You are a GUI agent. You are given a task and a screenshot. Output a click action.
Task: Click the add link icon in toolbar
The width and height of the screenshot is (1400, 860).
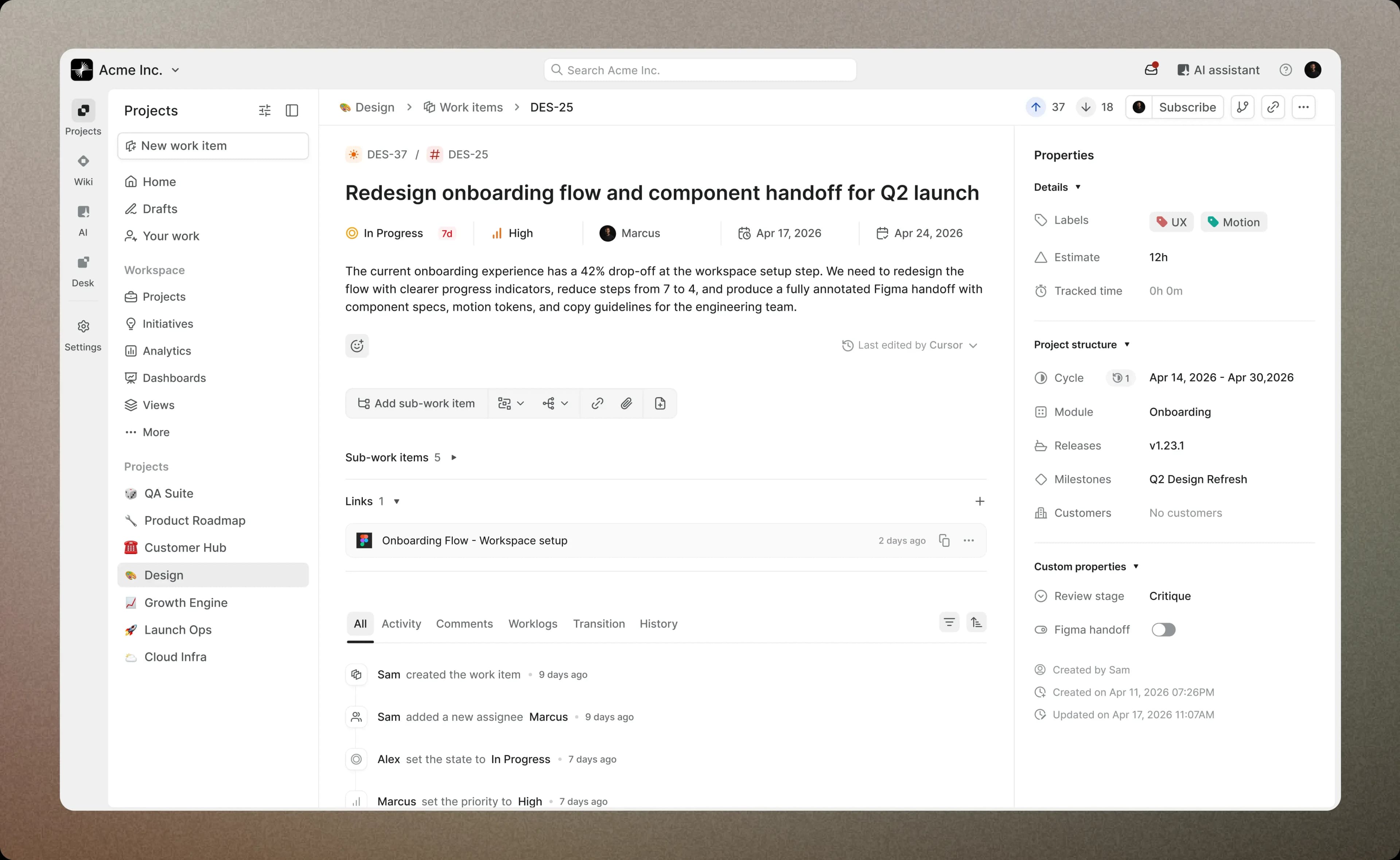click(x=597, y=403)
